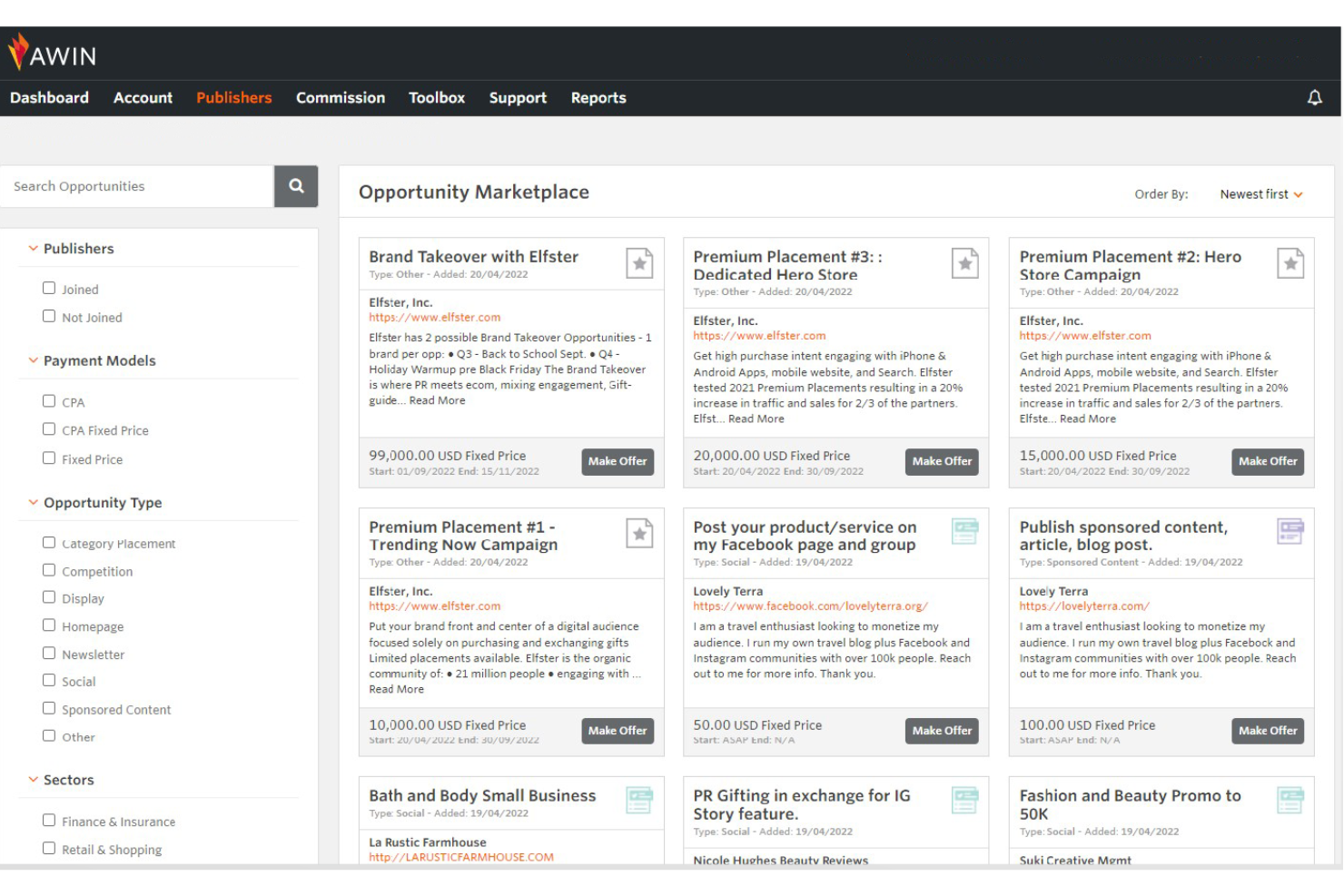Screen dimensions: 1344x896
Task: Make Offer on 100.00 USD sponsored content
Action: (1268, 731)
